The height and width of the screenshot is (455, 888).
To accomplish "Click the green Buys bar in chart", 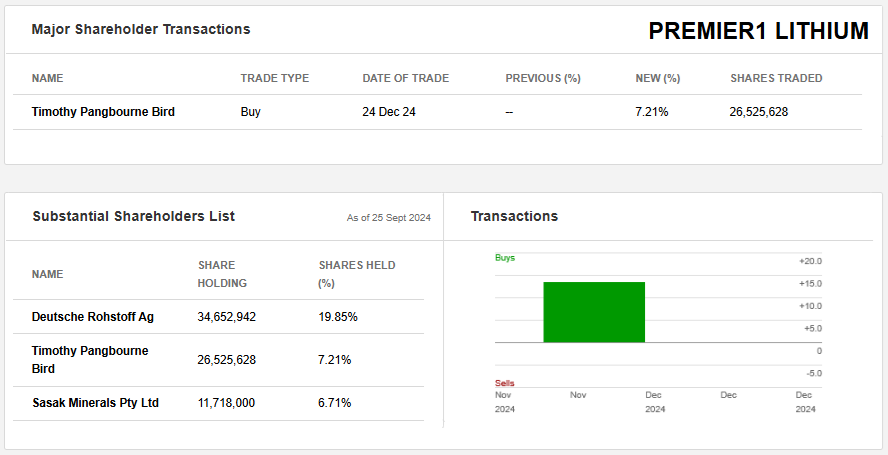I will (594, 312).
